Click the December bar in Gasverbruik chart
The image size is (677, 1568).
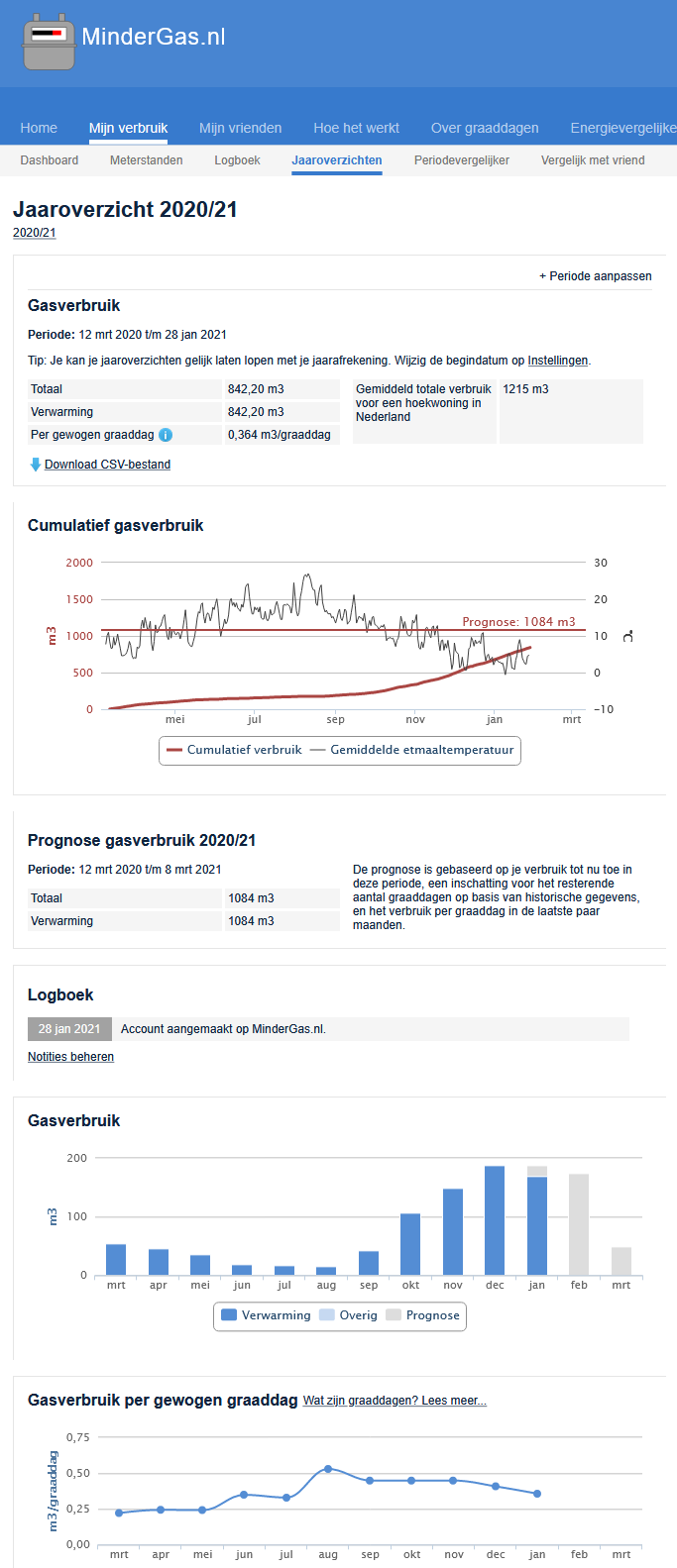pyautogui.click(x=495, y=1220)
